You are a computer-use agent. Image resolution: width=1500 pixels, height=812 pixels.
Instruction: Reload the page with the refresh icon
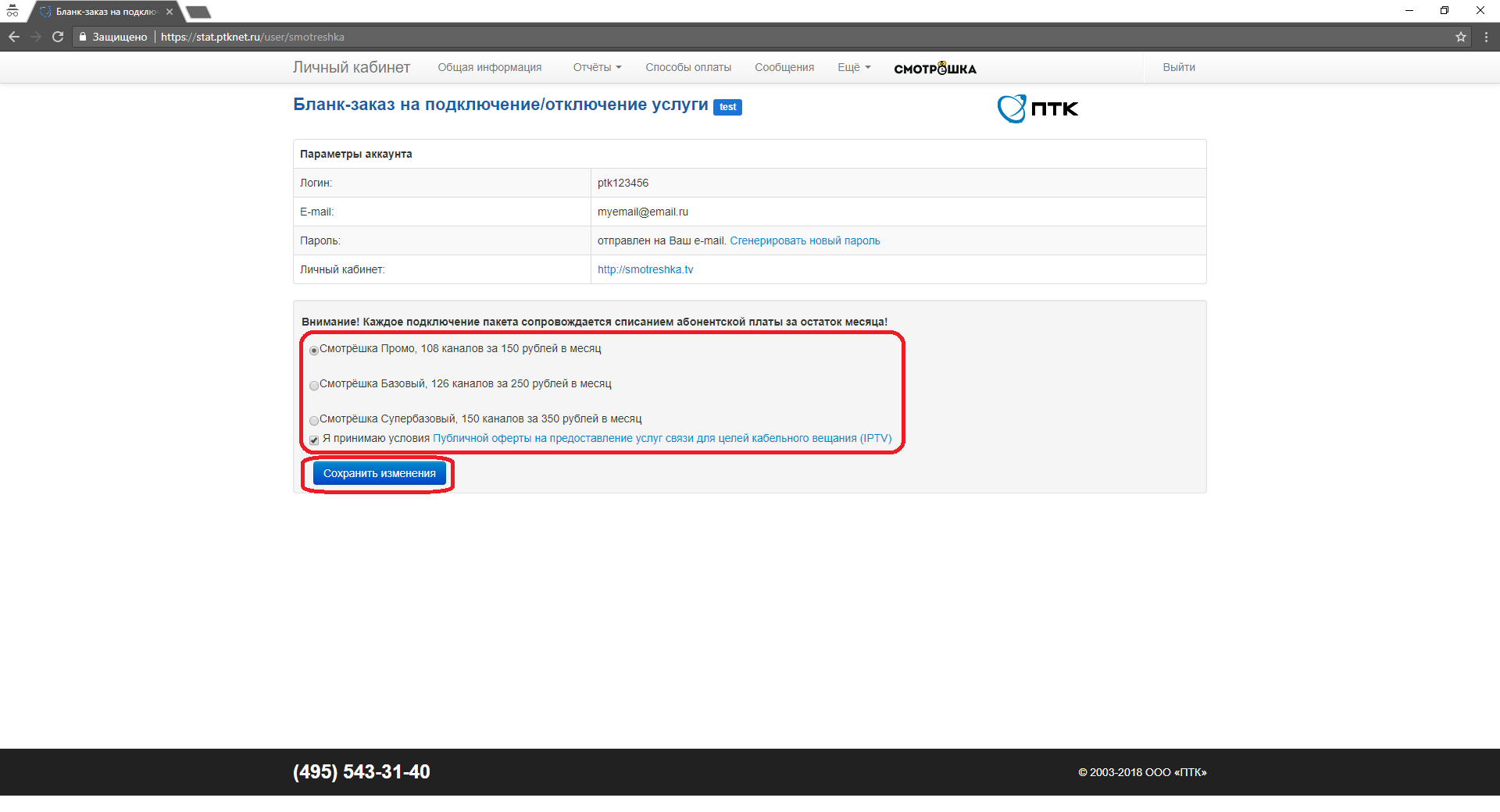tap(58, 37)
